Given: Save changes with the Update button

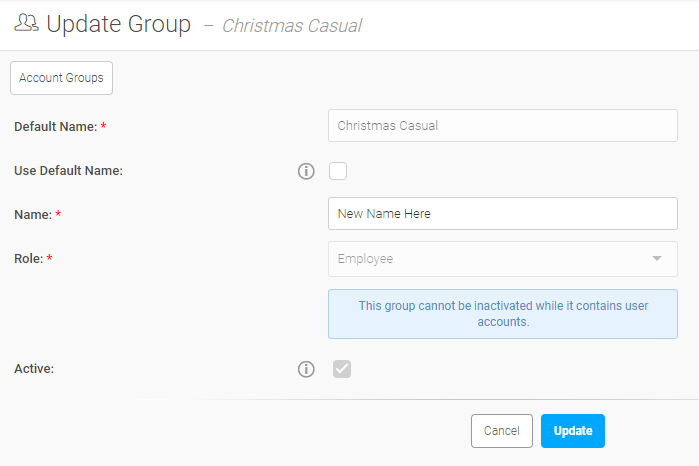Looking at the screenshot, I should [573, 431].
